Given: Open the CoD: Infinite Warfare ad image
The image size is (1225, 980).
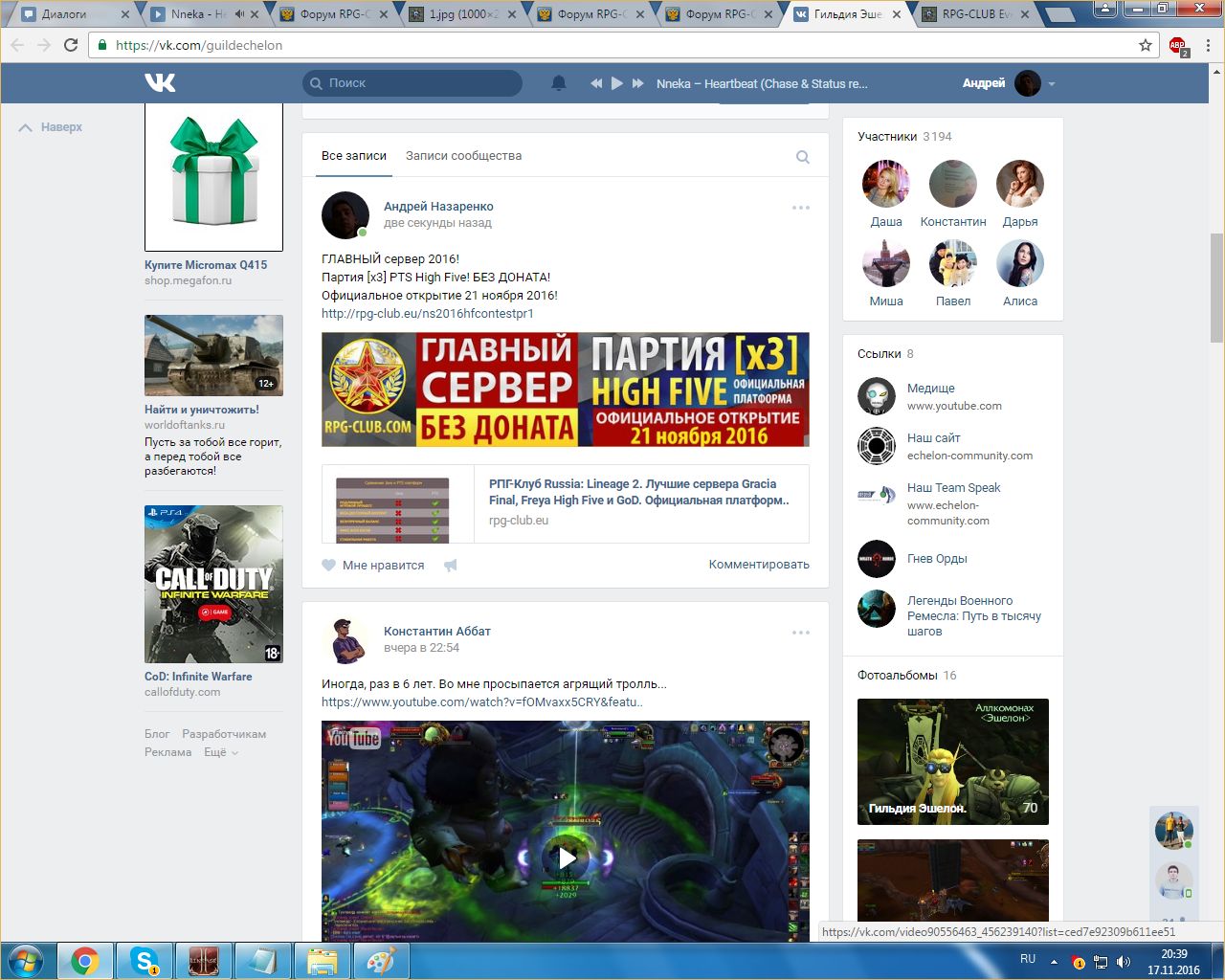Looking at the screenshot, I should click(213, 585).
